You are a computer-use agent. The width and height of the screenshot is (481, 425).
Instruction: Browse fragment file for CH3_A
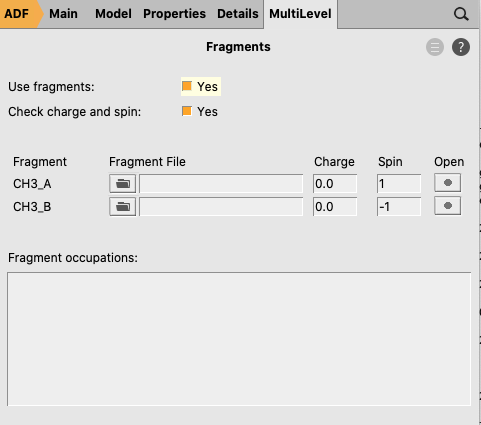tap(123, 183)
